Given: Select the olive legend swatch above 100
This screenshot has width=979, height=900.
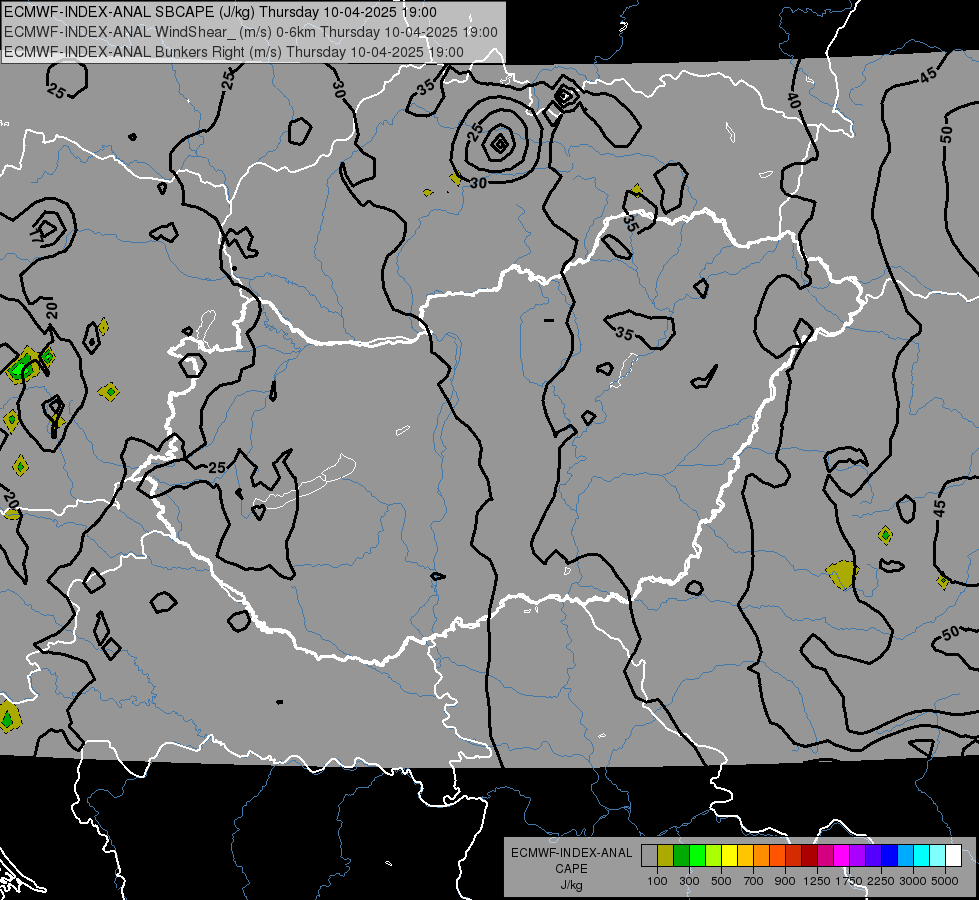Looking at the screenshot, I should point(666,856).
